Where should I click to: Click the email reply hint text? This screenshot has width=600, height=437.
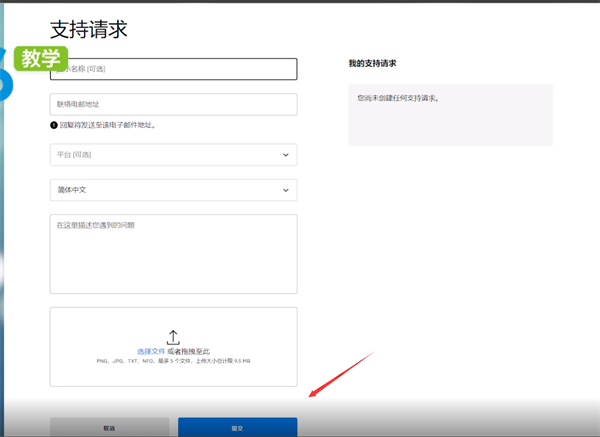pos(108,125)
